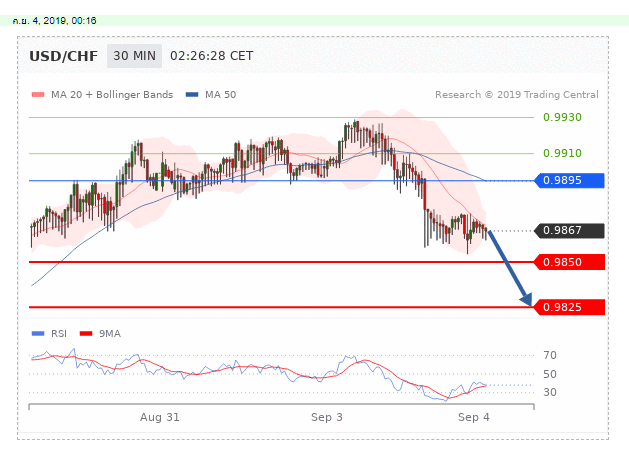Click the red 9MA legend swatch
Viewport: 629px width, 449px height.
pyautogui.click(x=86, y=333)
